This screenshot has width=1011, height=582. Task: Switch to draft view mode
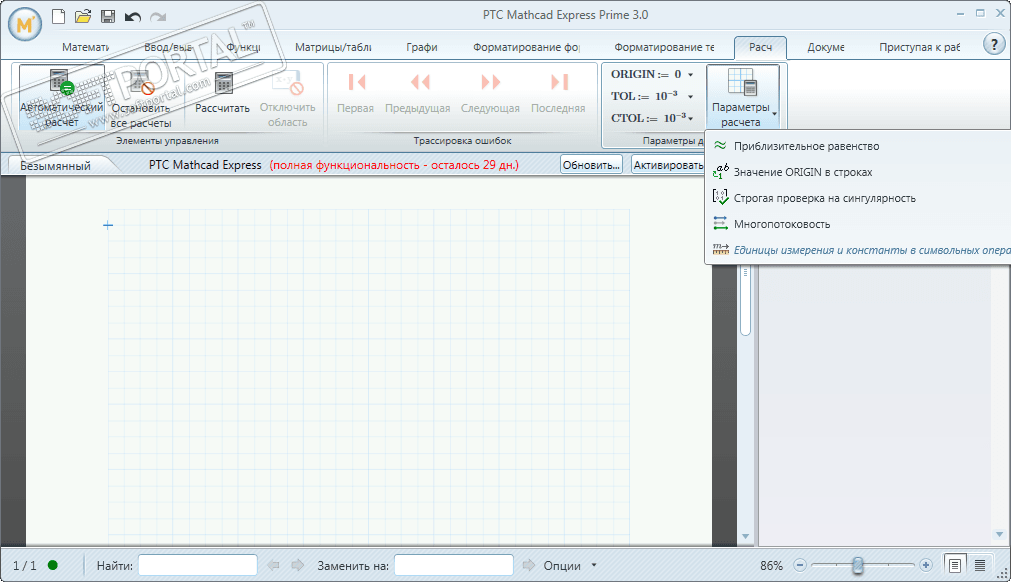pyautogui.click(x=980, y=565)
